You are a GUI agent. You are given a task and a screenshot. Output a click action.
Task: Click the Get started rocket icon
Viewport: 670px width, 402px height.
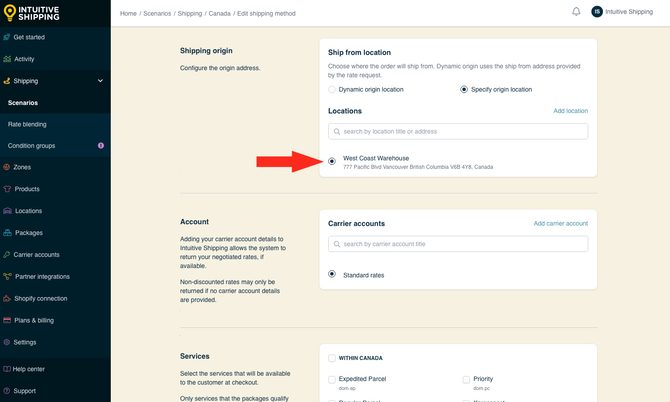pyautogui.click(x=6, y=37)
